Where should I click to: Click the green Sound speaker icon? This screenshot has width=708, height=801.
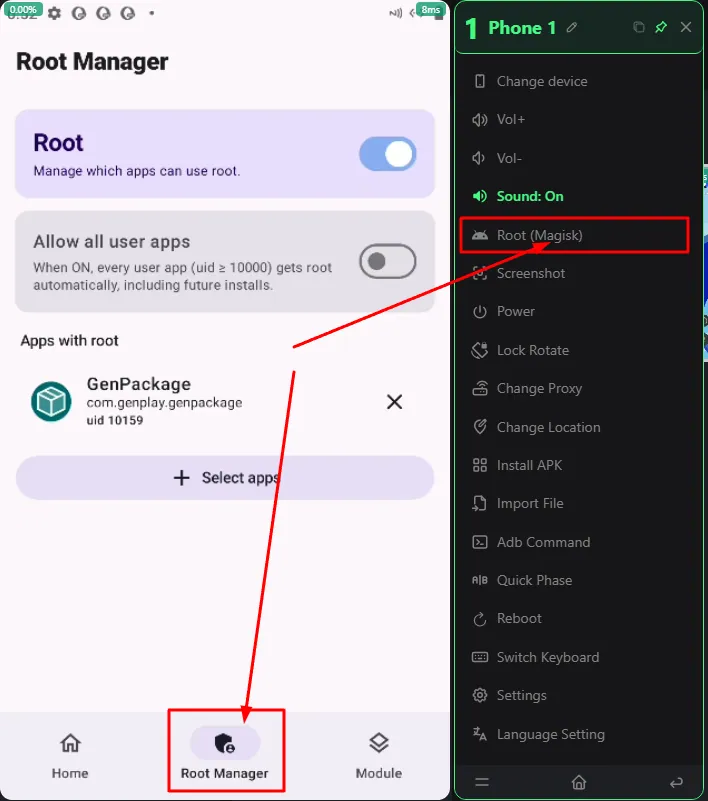[x=480, y=196]
